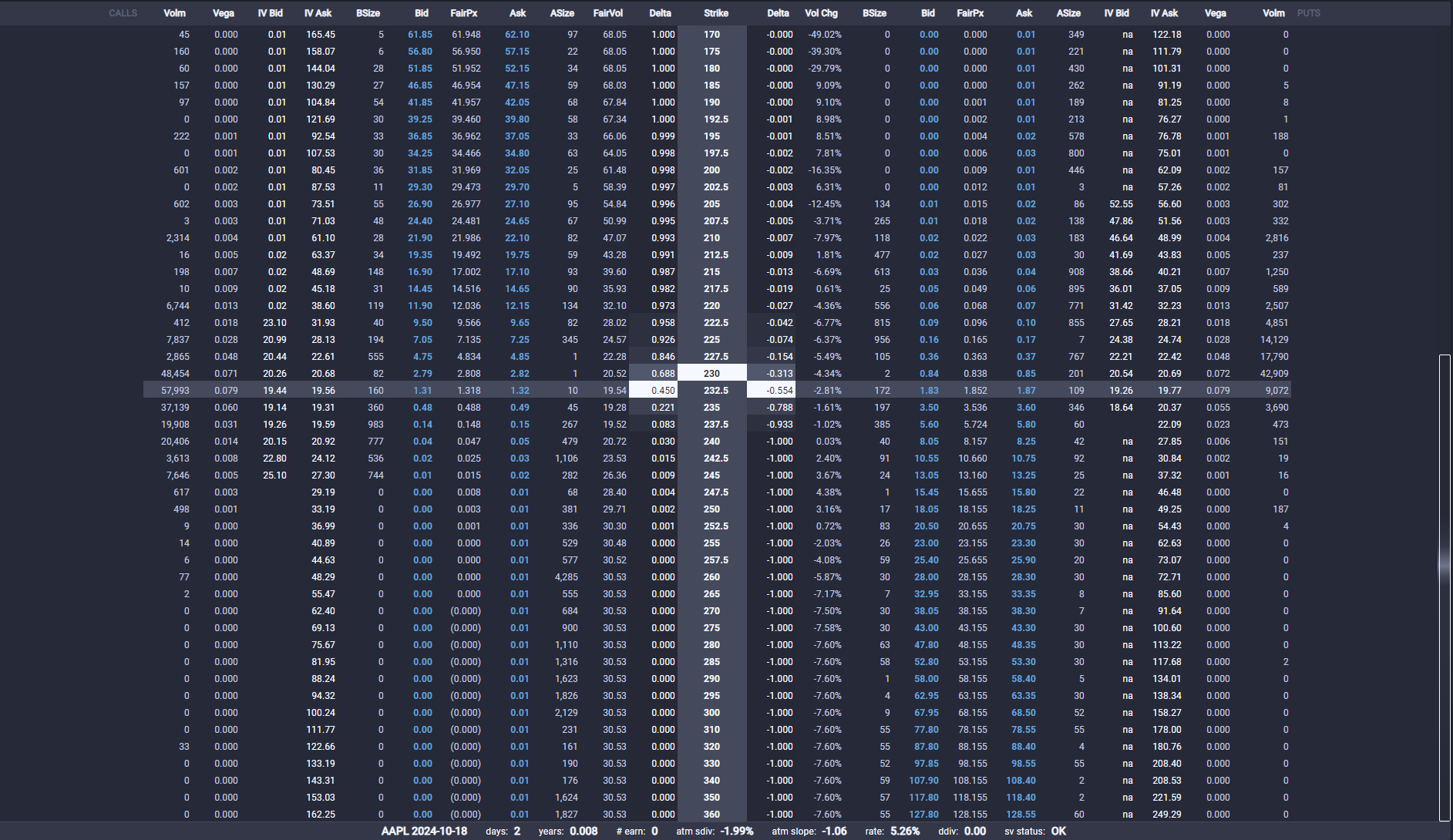Viewport: 1453px width, 840px height.
Task: Click the puts-side BSize header
Action: pos(874,13)
